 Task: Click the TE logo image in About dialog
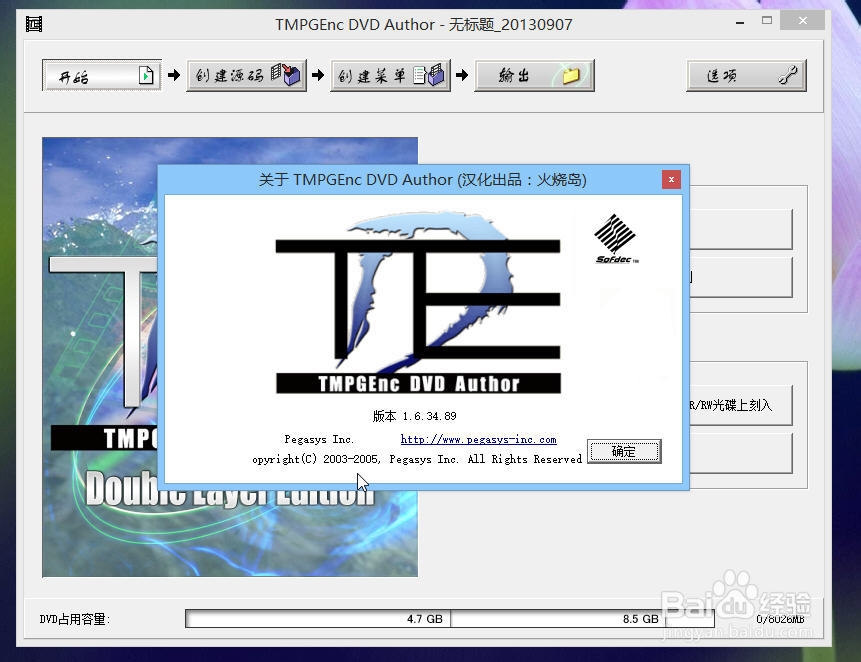pos(418,301)
